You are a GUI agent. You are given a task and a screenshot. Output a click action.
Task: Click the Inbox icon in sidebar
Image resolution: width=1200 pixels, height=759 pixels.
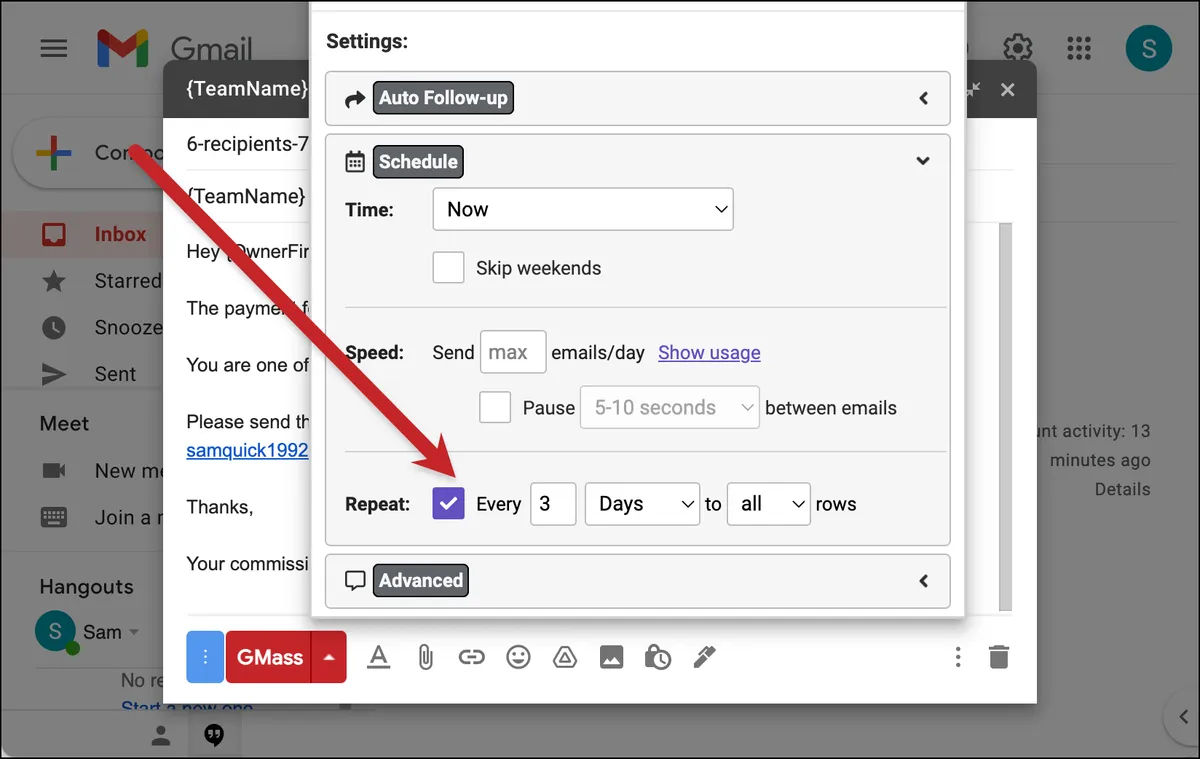(x=54, y=234)
